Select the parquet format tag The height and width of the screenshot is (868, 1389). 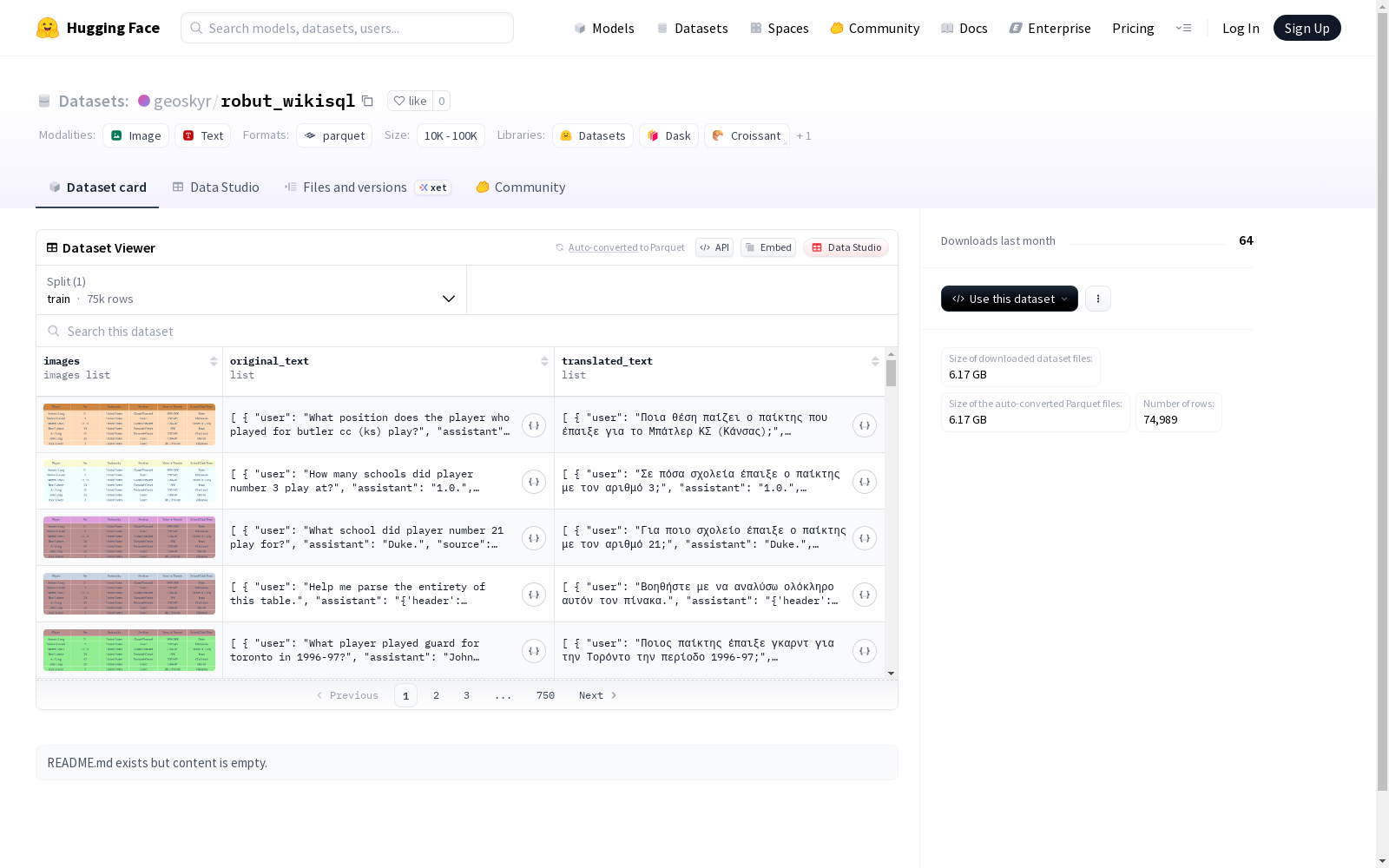334,135
